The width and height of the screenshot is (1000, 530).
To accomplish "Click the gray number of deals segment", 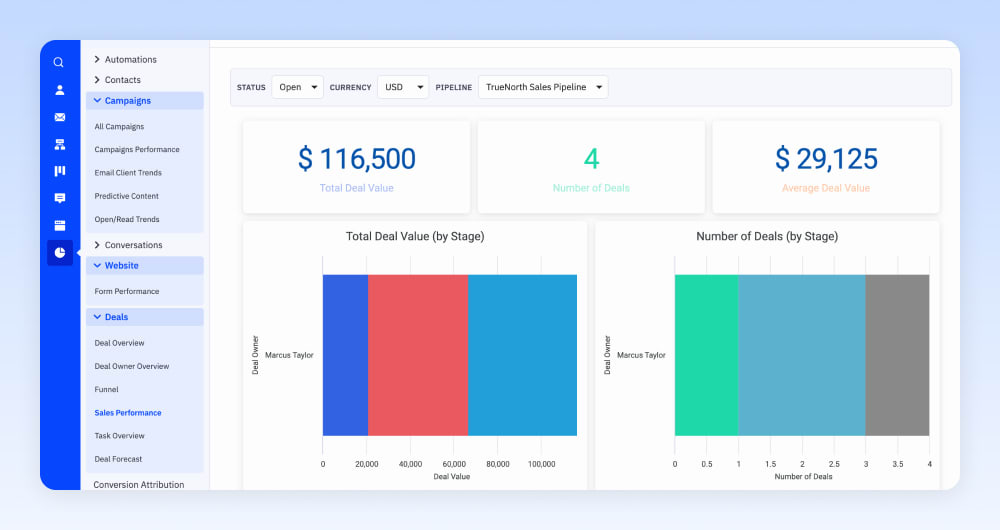I will click(897, 355).
